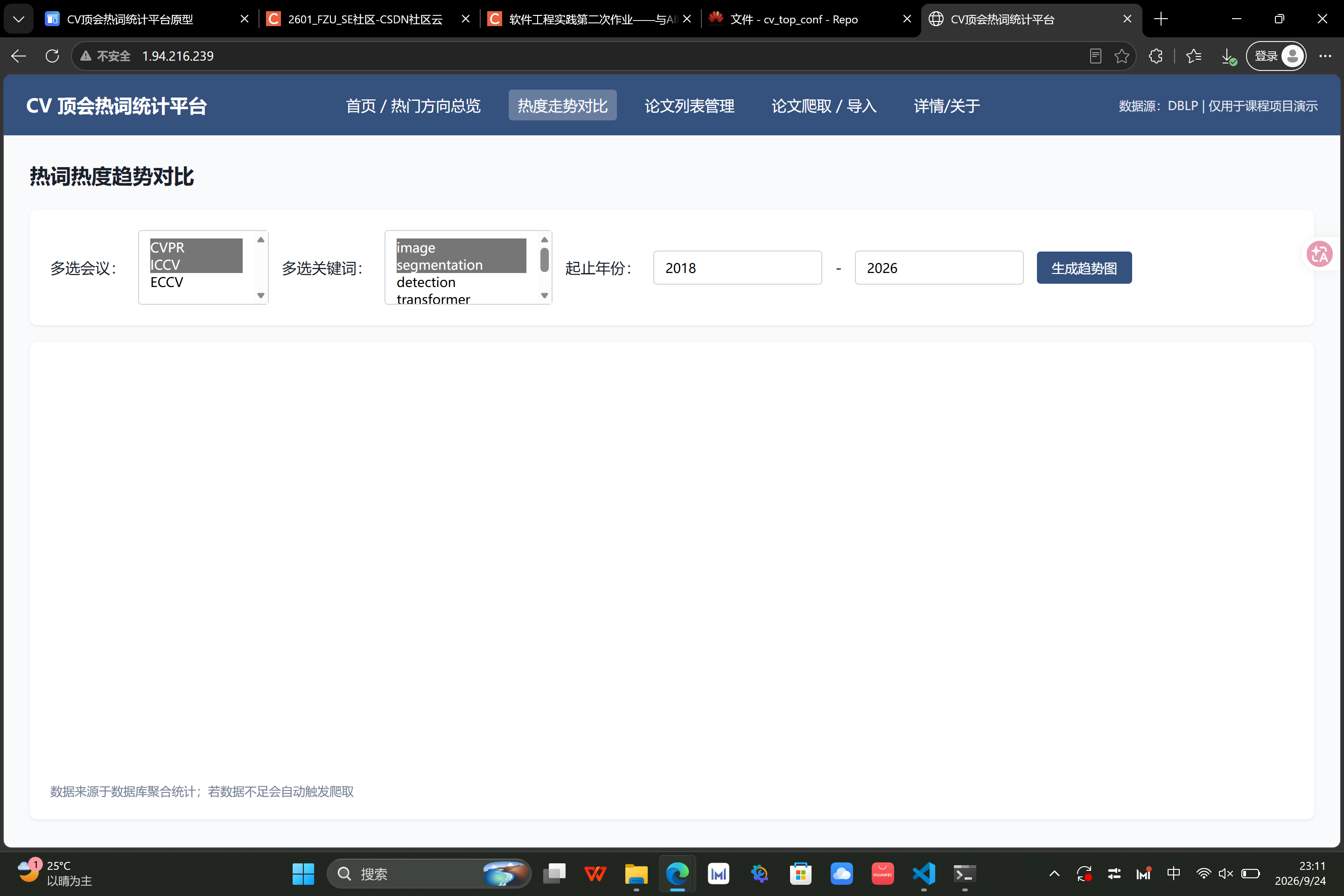The height and width of the screenshot is (896, 1344).
Task: Open 热度走势对比 nav item
Action: tap(562, 106)
